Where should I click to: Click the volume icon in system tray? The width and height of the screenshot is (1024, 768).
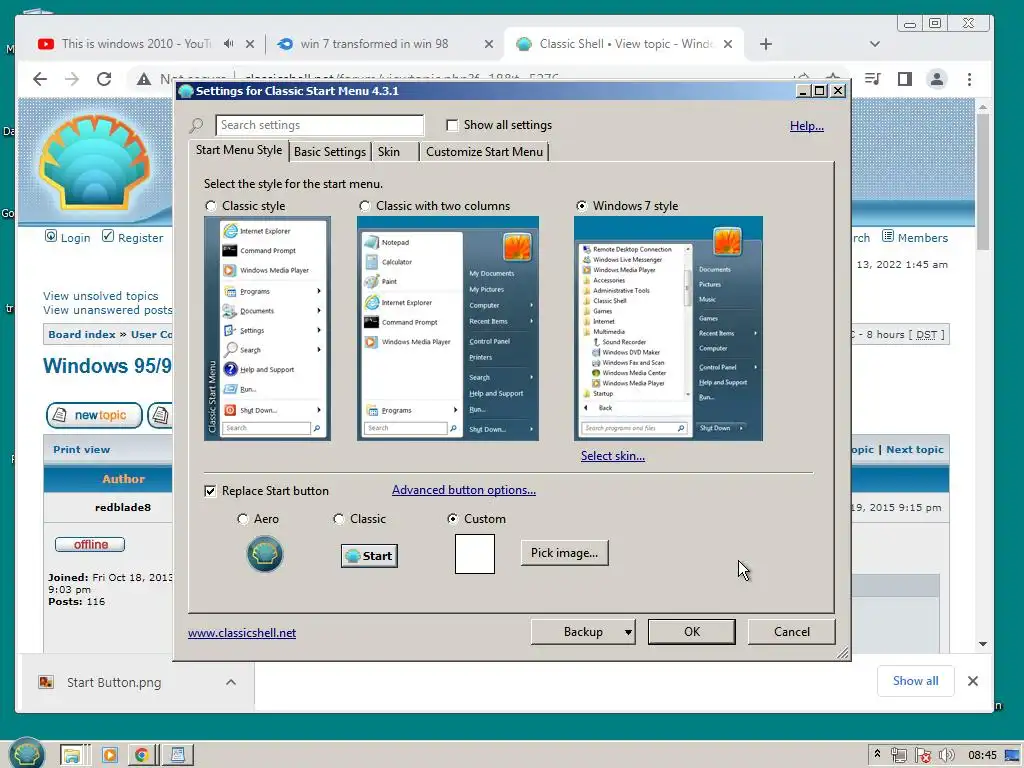point(946,755)
